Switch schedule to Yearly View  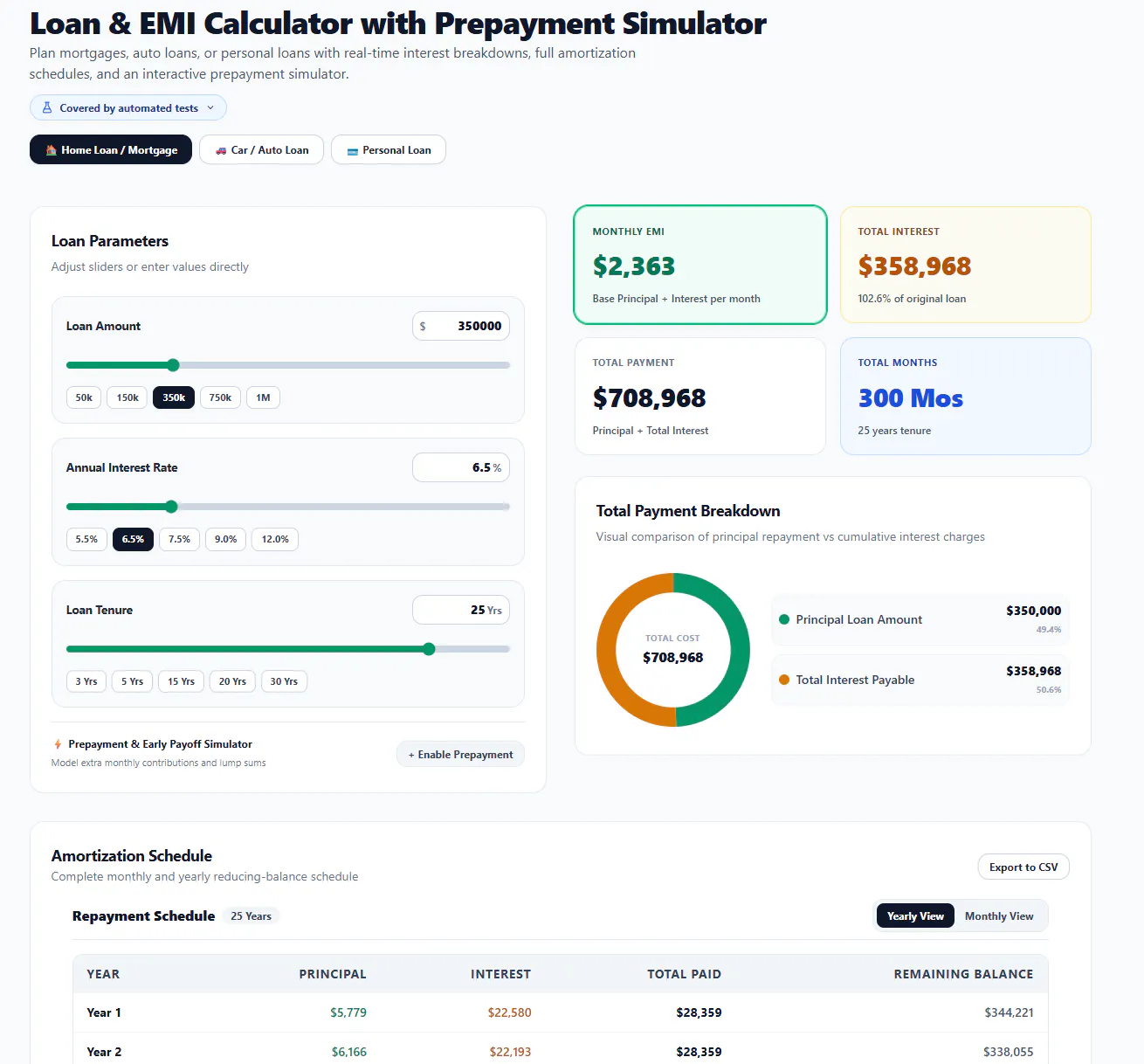[915, 915]
